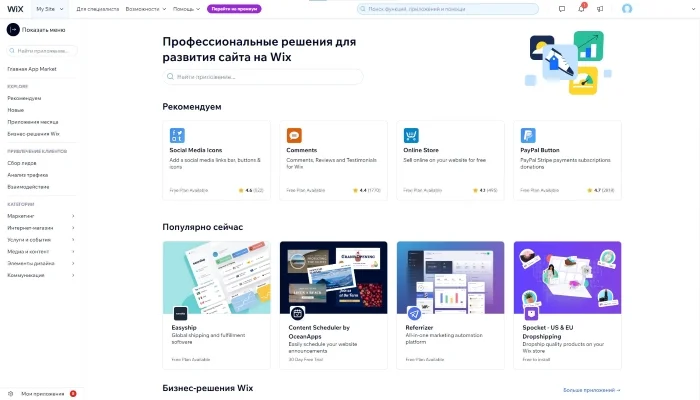
Task: Open the user profile avatar
Action: 627,8
